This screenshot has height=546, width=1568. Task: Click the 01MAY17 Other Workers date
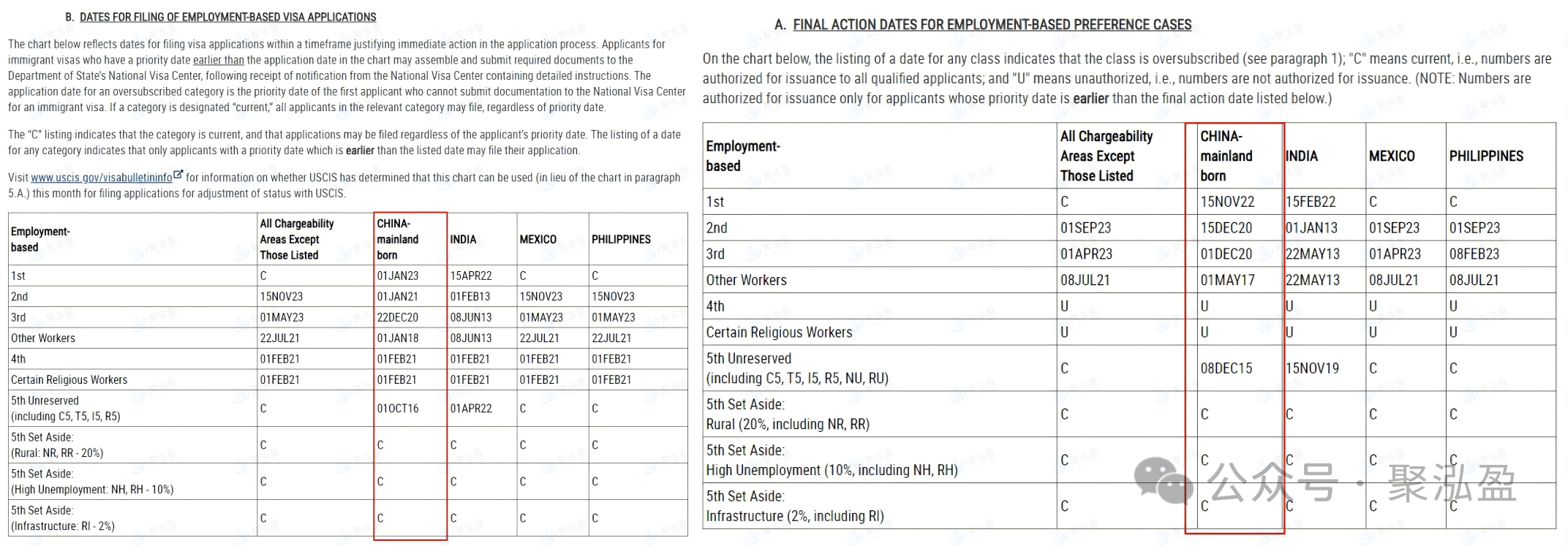(x=1227, y=280)
